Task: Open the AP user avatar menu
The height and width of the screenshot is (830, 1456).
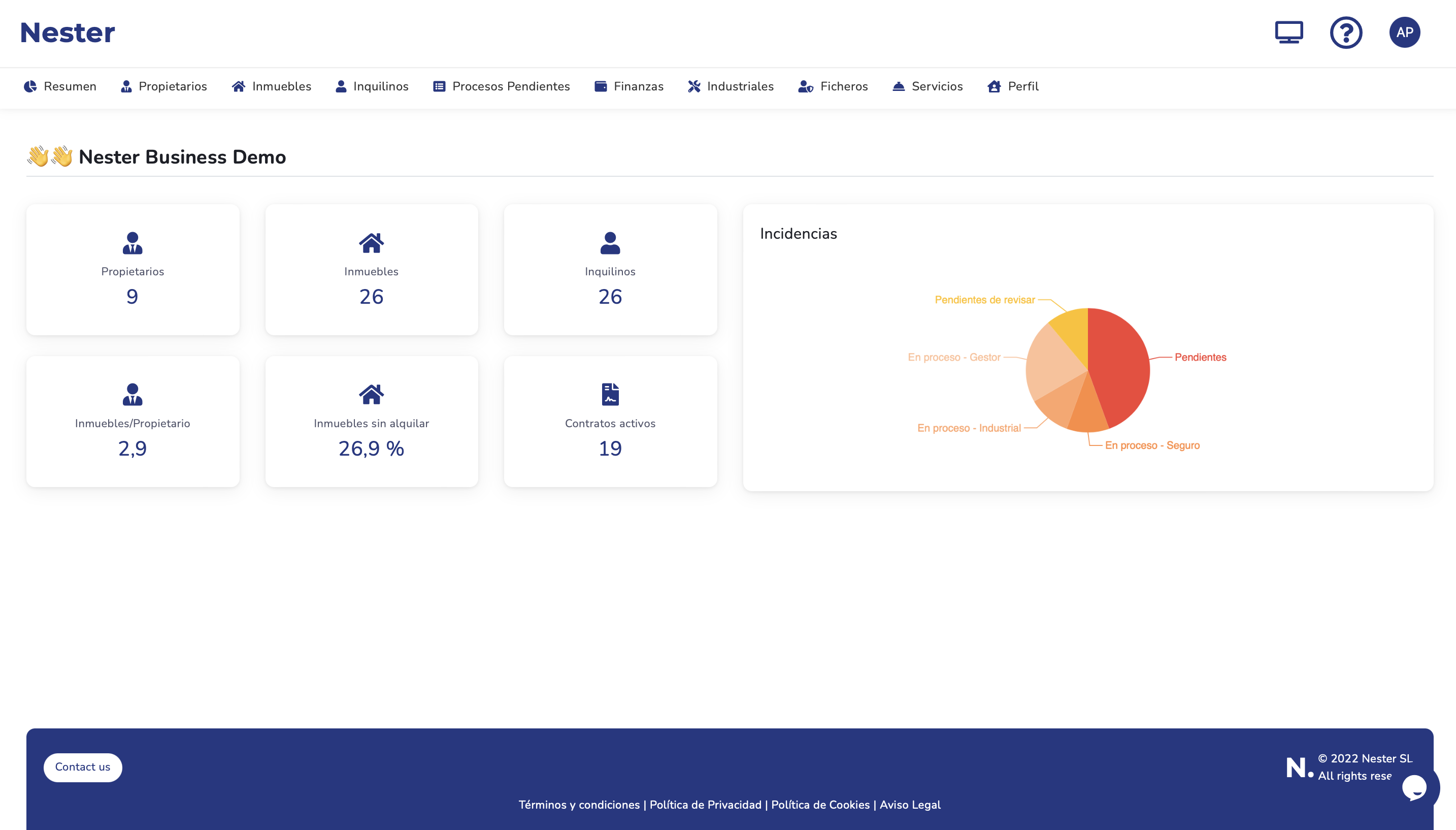Action: pos(1404,33)
